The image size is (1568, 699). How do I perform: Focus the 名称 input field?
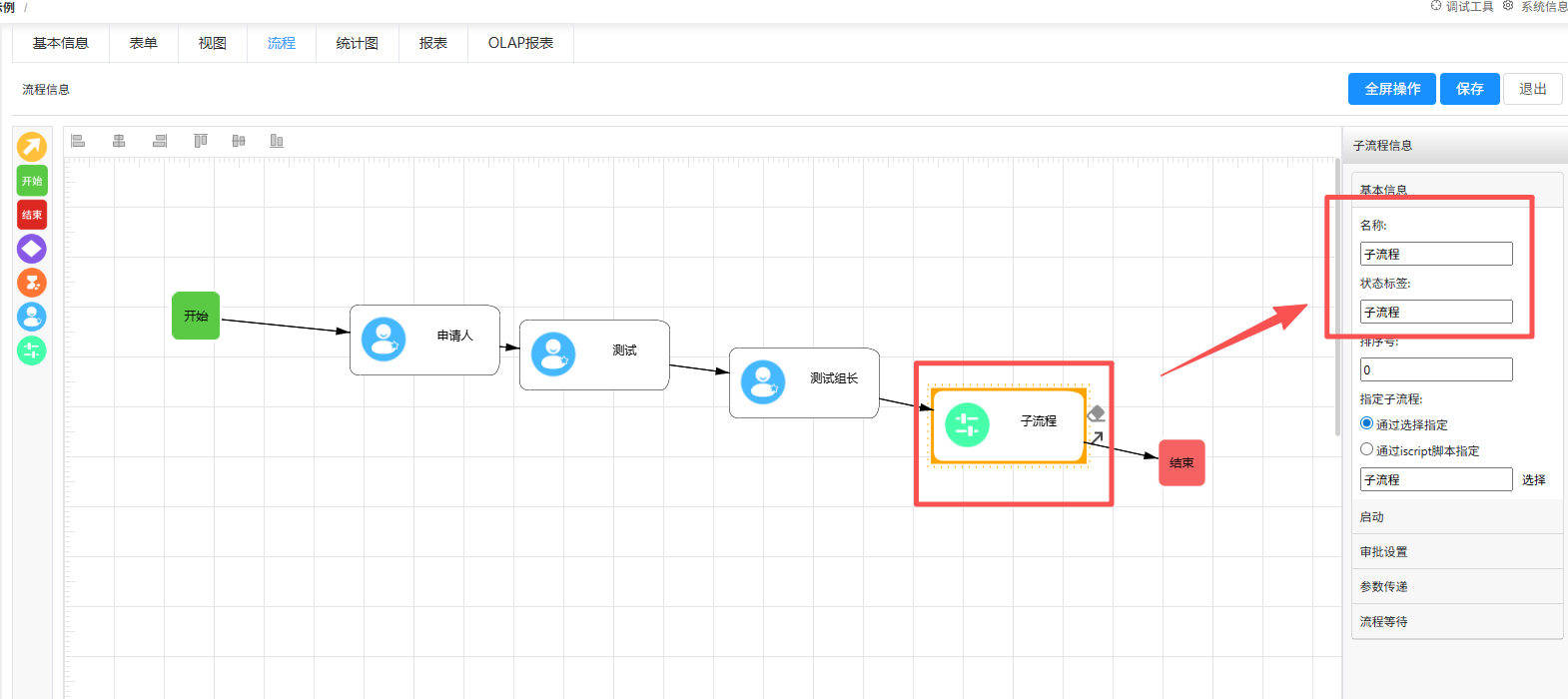point(1436,254)
